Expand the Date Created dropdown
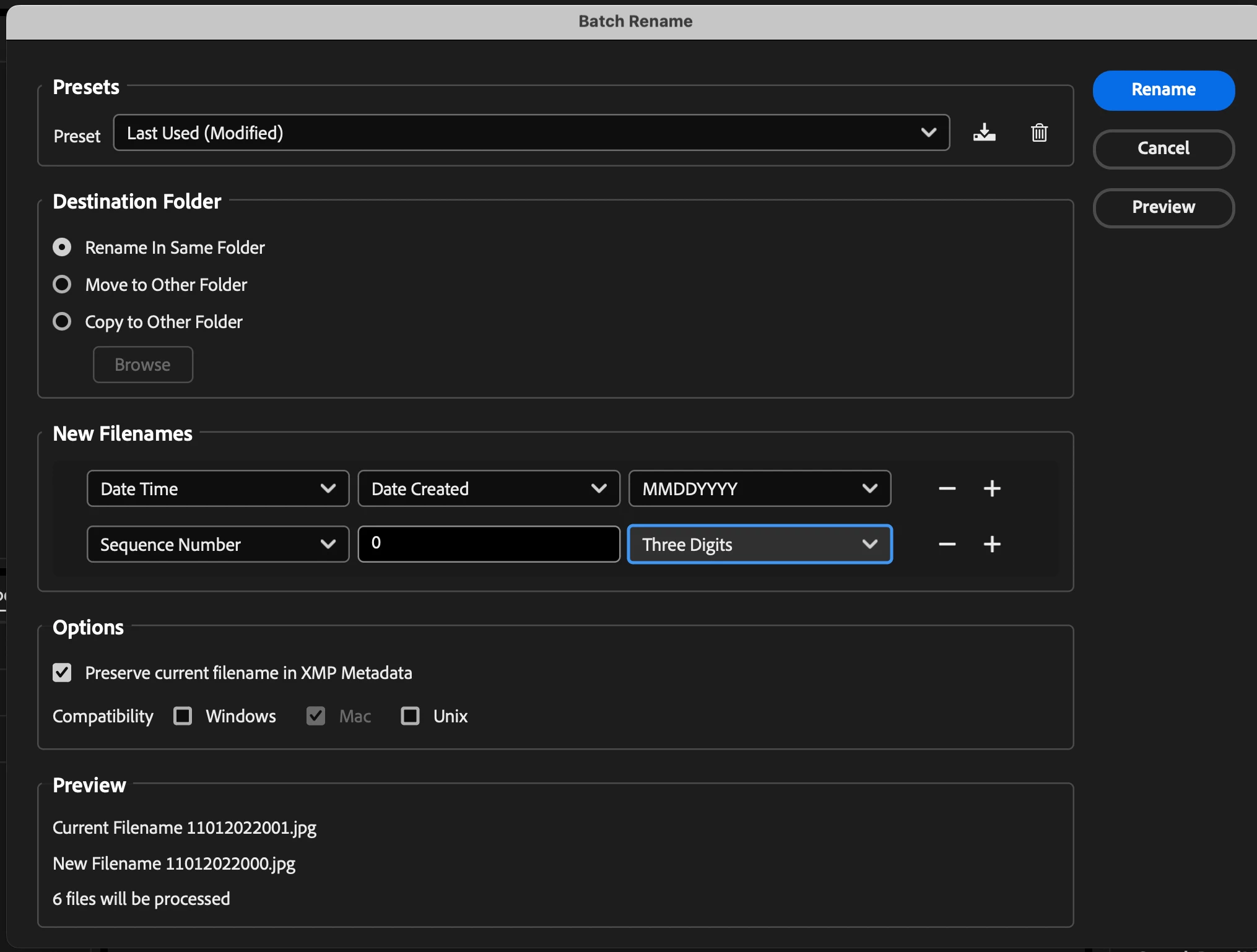Image resolution: width=1257 pixels, height=952 pixels. pos(489,488)
